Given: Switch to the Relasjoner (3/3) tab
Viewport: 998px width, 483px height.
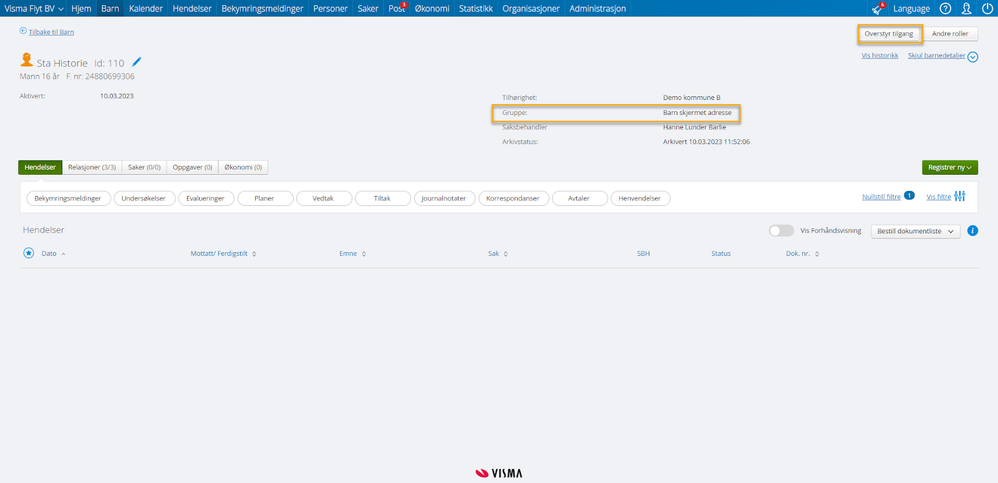Looking at the screenshot, I should pyautogui.click(x=92, y=167).
